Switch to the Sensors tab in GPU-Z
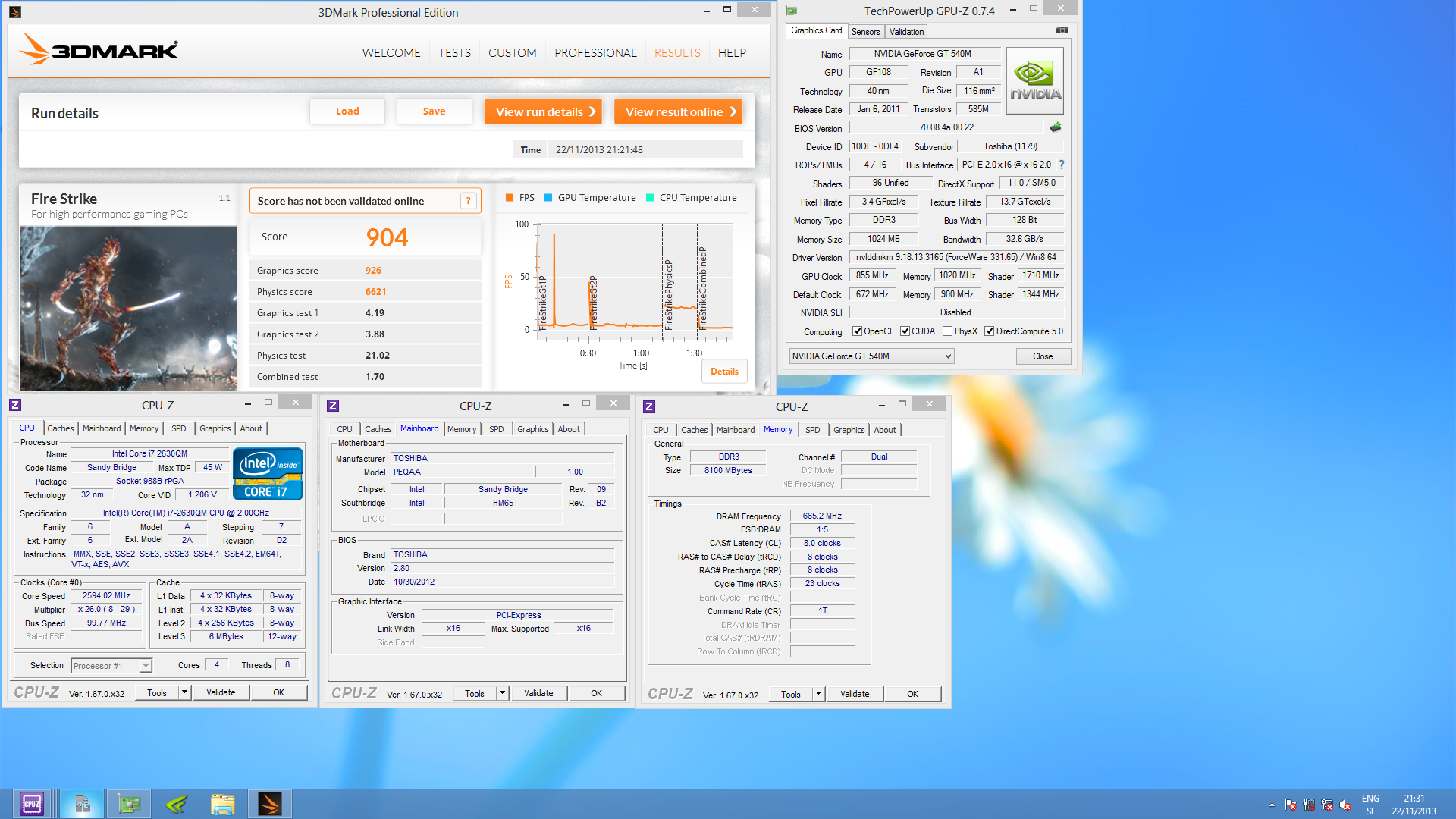Image resolution: width=1456 pixels, height=819 pixels. [865, 32]
